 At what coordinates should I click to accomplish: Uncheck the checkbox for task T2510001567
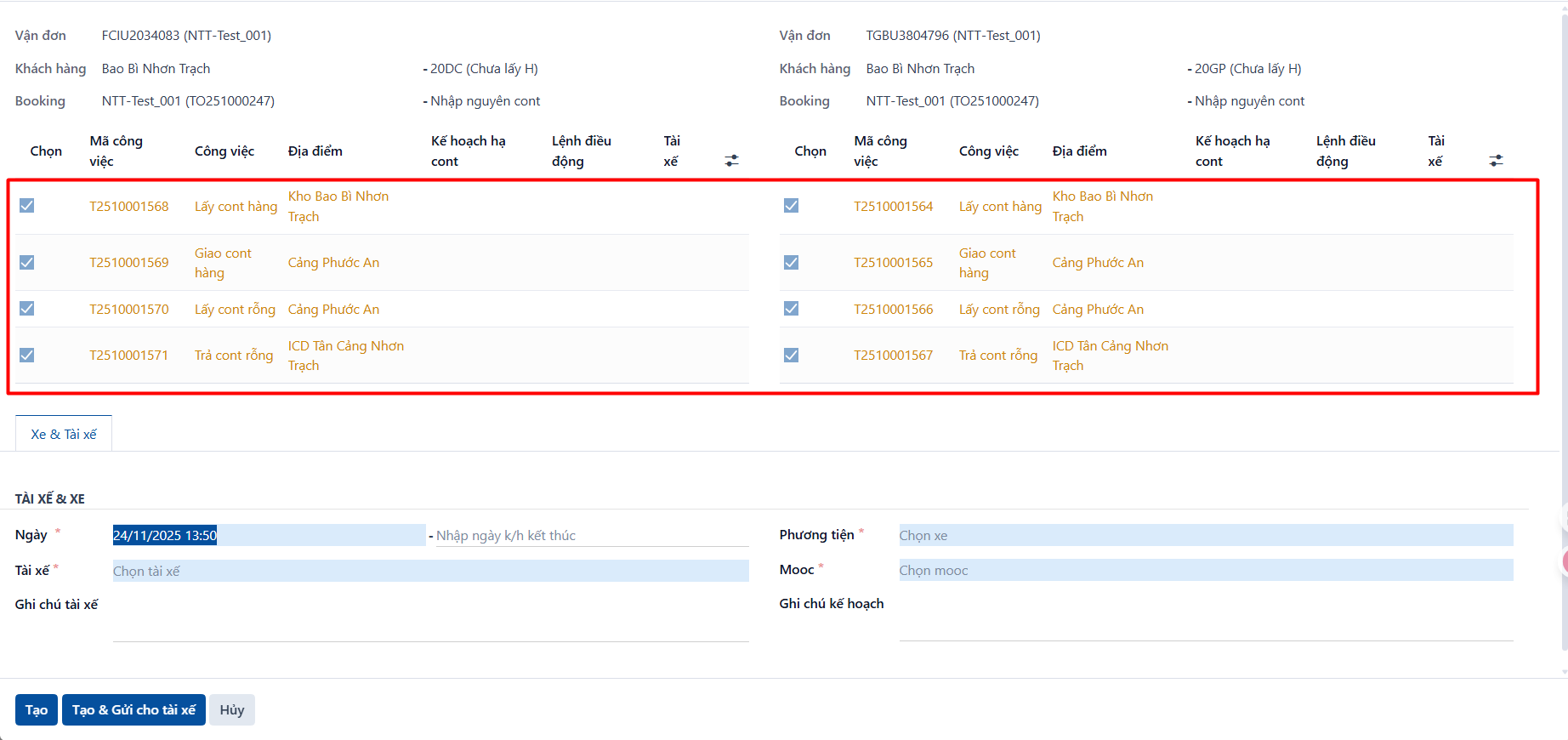(792, 356)
